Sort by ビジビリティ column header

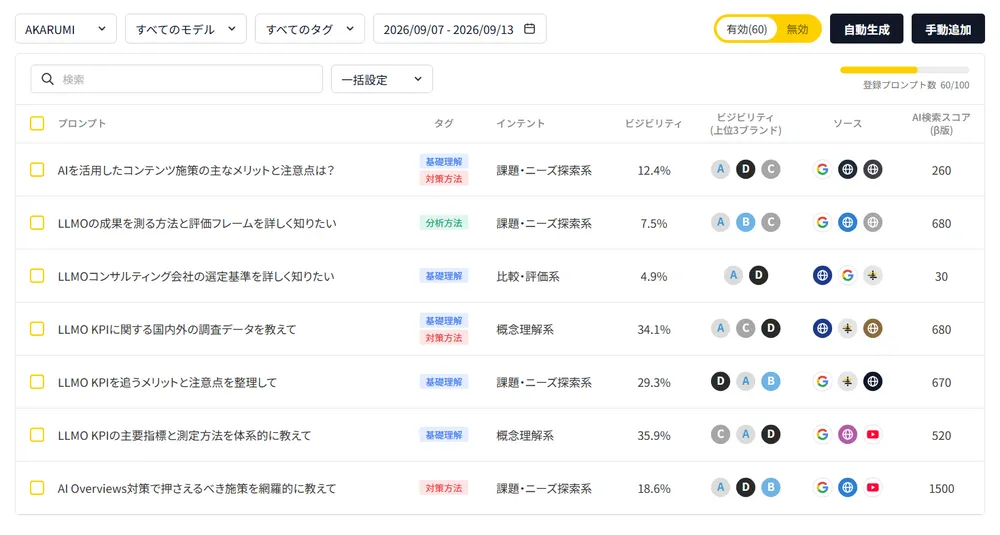click(654, 123)
